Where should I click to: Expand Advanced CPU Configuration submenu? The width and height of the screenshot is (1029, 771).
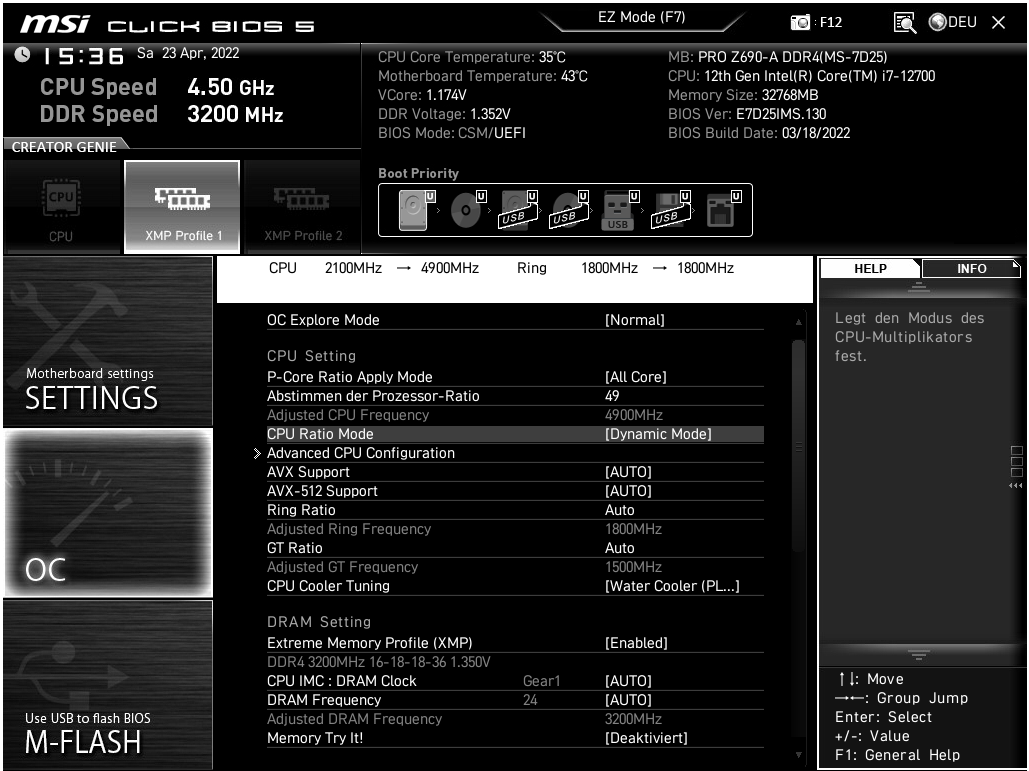pyautogui.click(x=514, y=453)
